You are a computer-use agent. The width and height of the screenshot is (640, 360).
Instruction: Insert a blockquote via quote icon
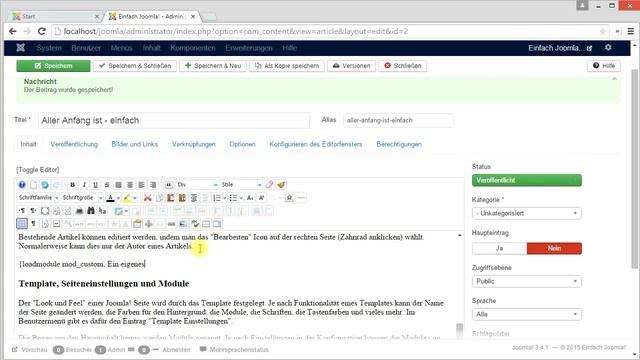(169, 185)
